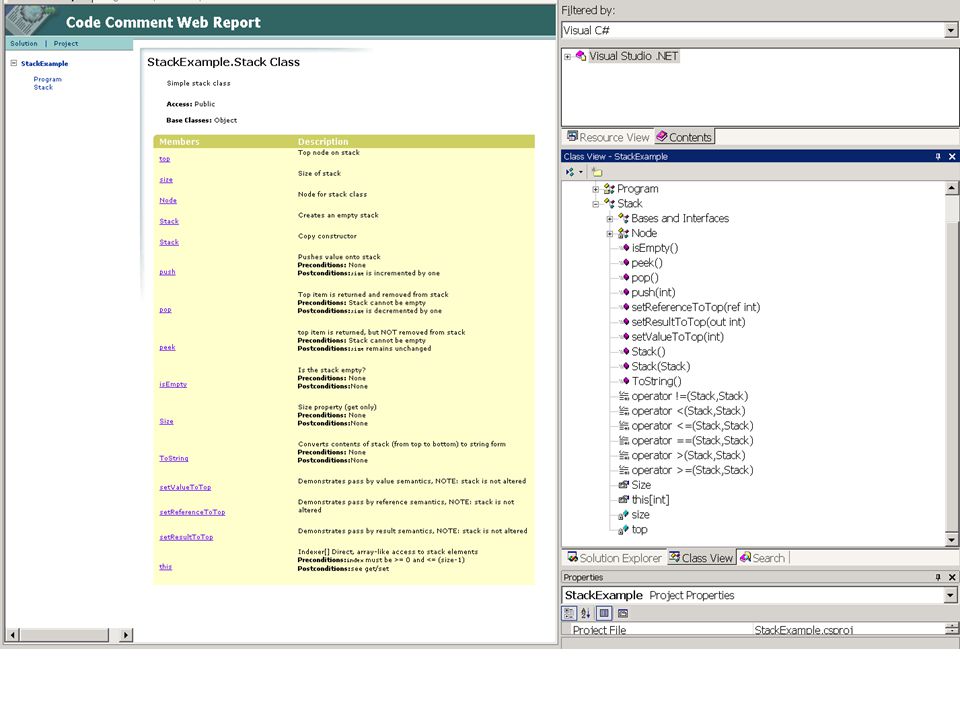The width and height of the screenshot is (960, 720).
Task: Open the StackExample Project Properties object dropdown
Action: pos(950,595)
